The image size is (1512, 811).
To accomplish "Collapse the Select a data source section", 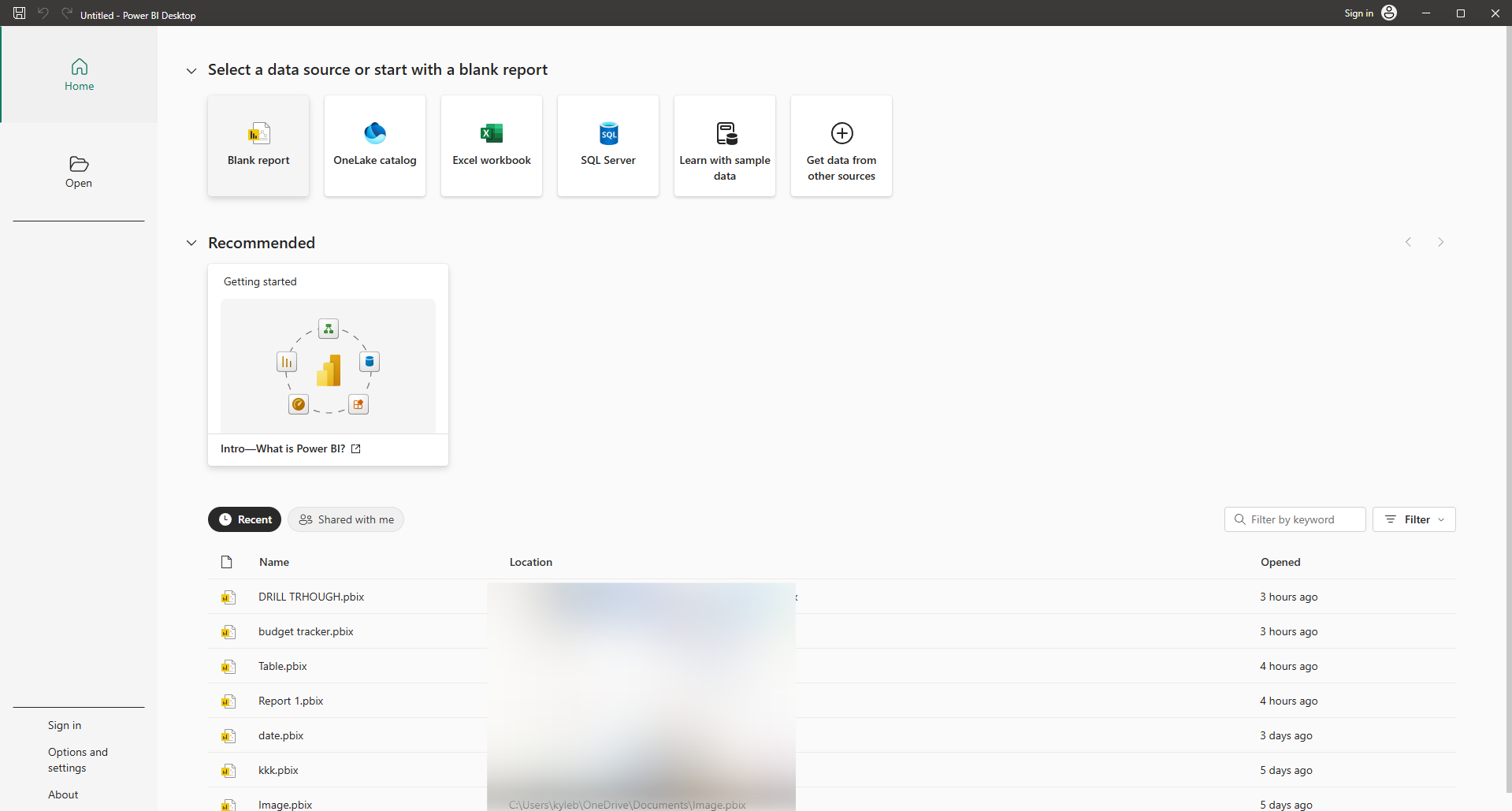I will click(191, 71).
